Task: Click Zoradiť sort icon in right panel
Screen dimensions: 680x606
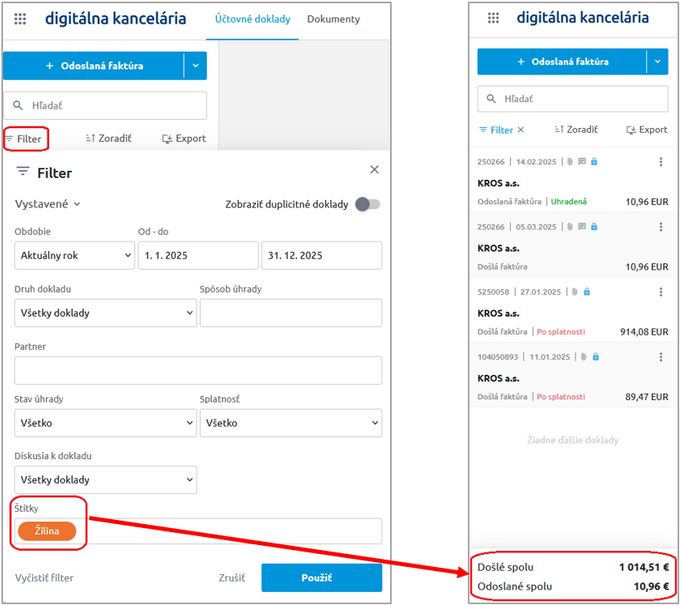Action: coord(558,130)
